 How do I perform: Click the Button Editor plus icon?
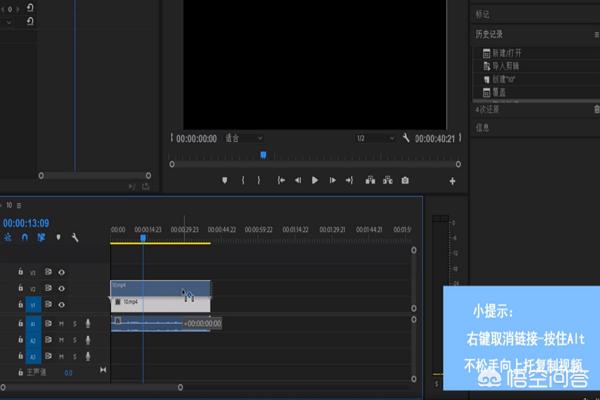(452, 181)
